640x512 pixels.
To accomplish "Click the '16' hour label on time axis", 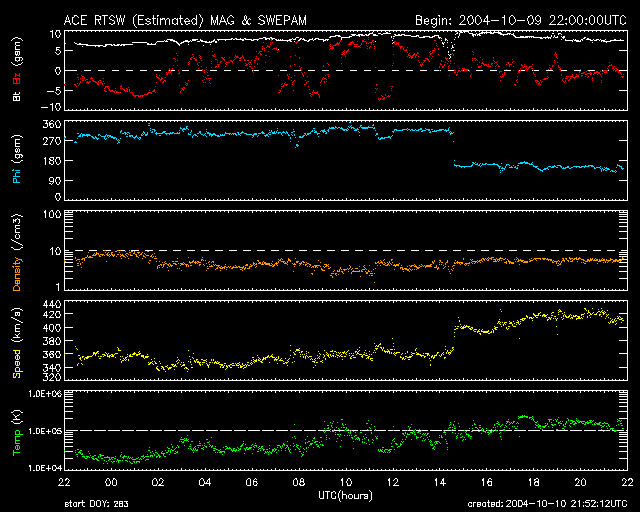I will [x=487, y=482].
